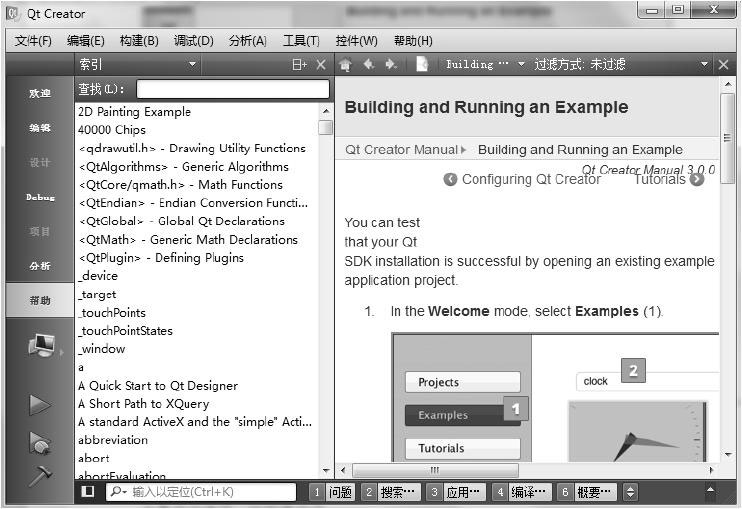Open the target selector computer icon

tap(42, 345)
